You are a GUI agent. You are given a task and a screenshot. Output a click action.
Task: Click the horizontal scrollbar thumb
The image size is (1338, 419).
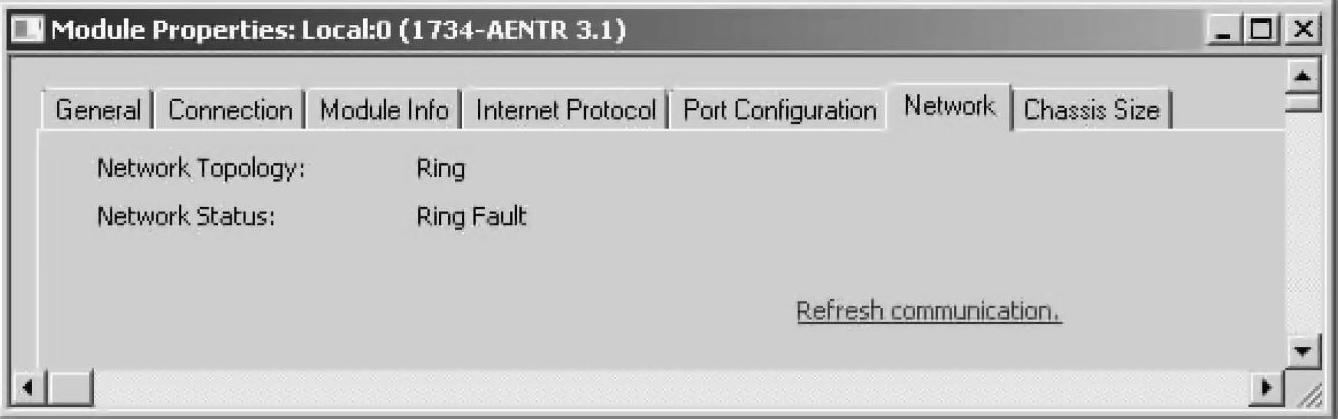coord(69,386)
